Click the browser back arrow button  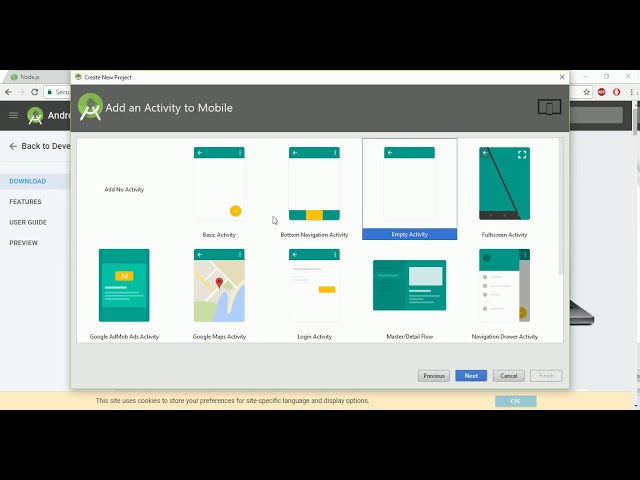9,92
